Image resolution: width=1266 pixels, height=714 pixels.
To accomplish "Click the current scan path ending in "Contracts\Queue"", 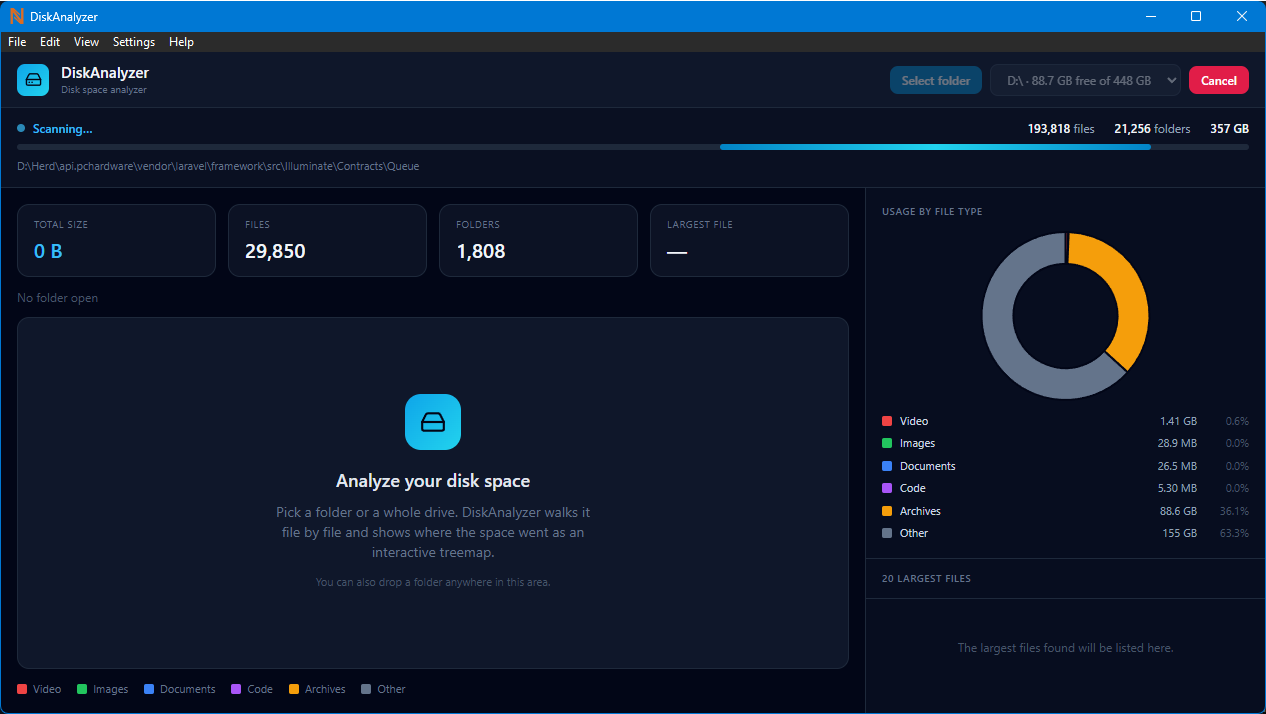I will pos(218,166).
